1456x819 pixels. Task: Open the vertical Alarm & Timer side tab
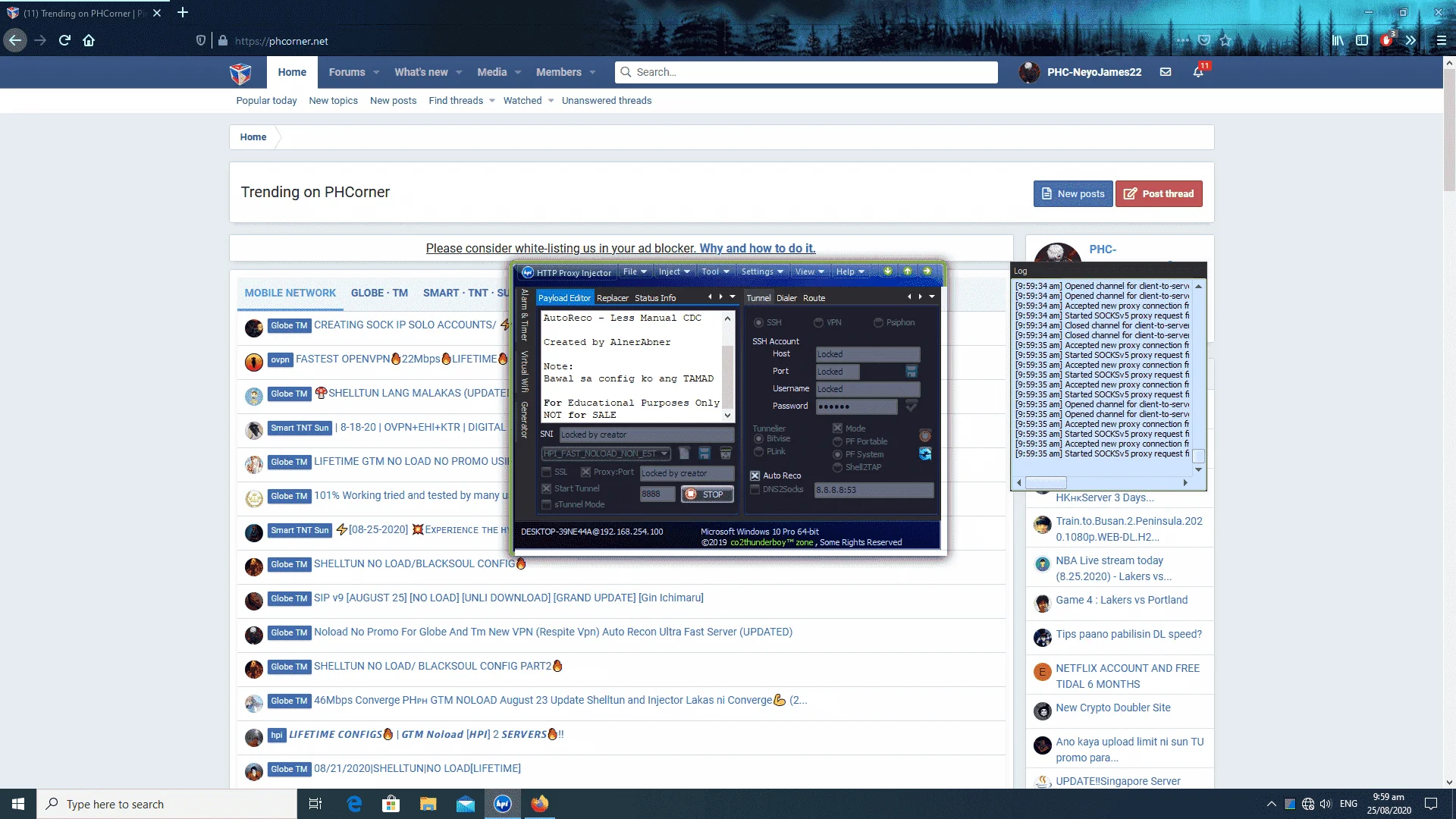pyautogui.click(x=524, y=314)
